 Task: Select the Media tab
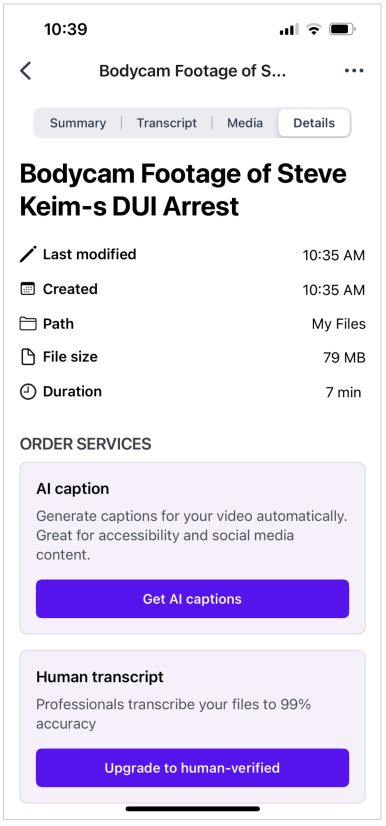245,123
